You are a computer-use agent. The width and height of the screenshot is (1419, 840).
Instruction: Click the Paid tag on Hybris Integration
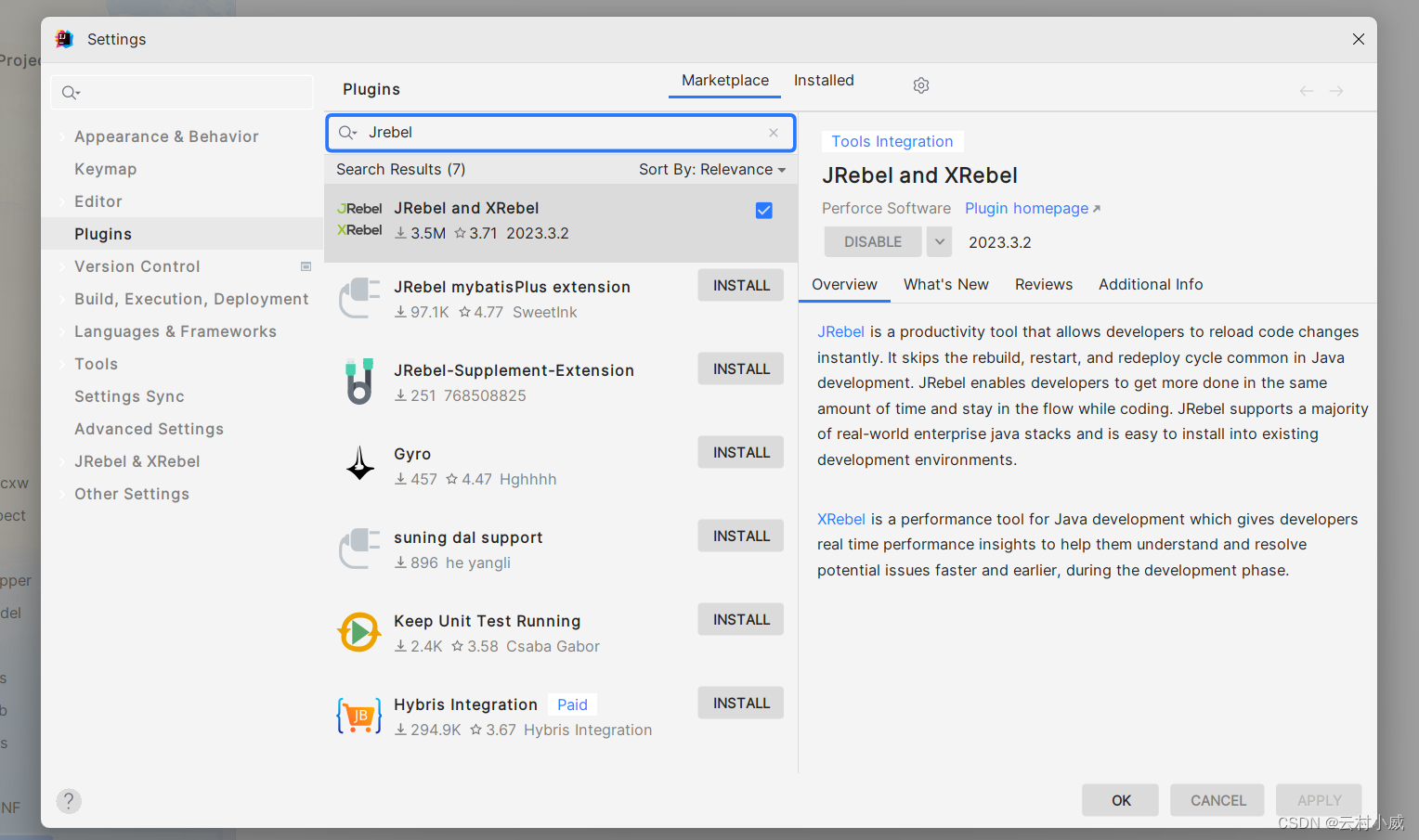[572, 705]
